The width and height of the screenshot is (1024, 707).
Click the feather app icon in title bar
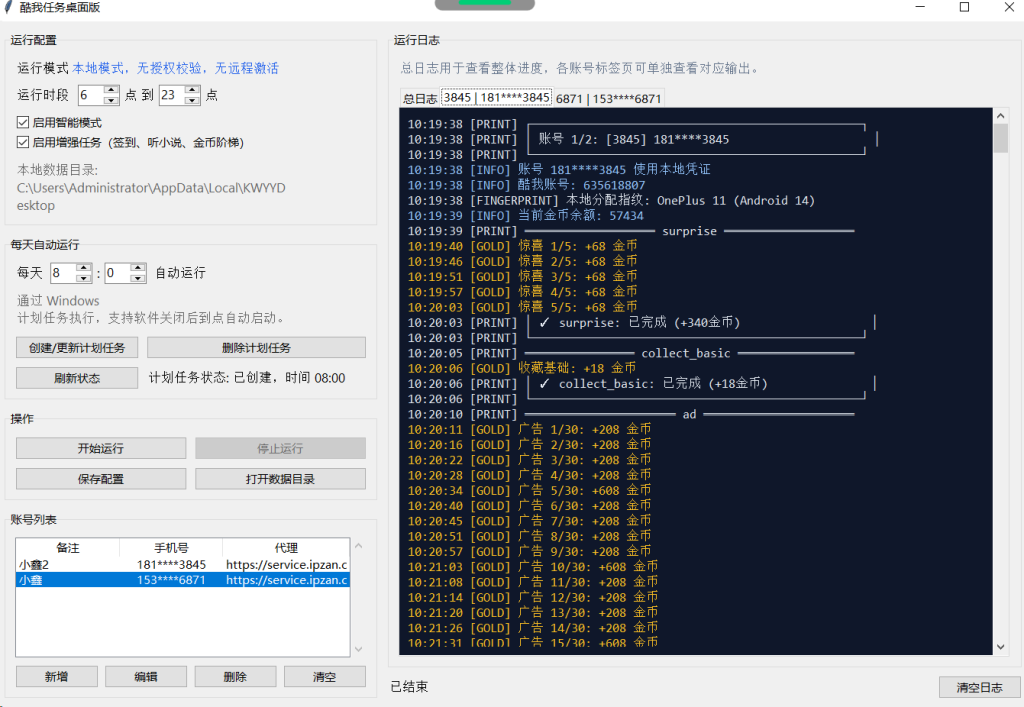pos(9,8)
